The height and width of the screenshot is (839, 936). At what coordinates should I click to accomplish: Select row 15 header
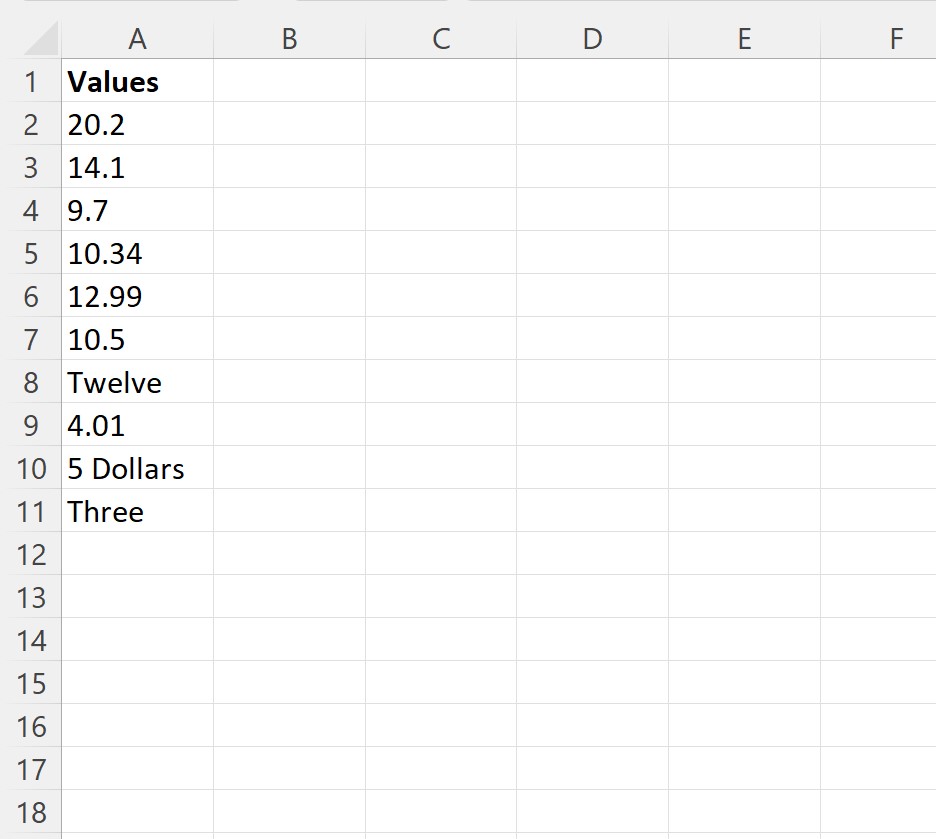coord(31,682)
